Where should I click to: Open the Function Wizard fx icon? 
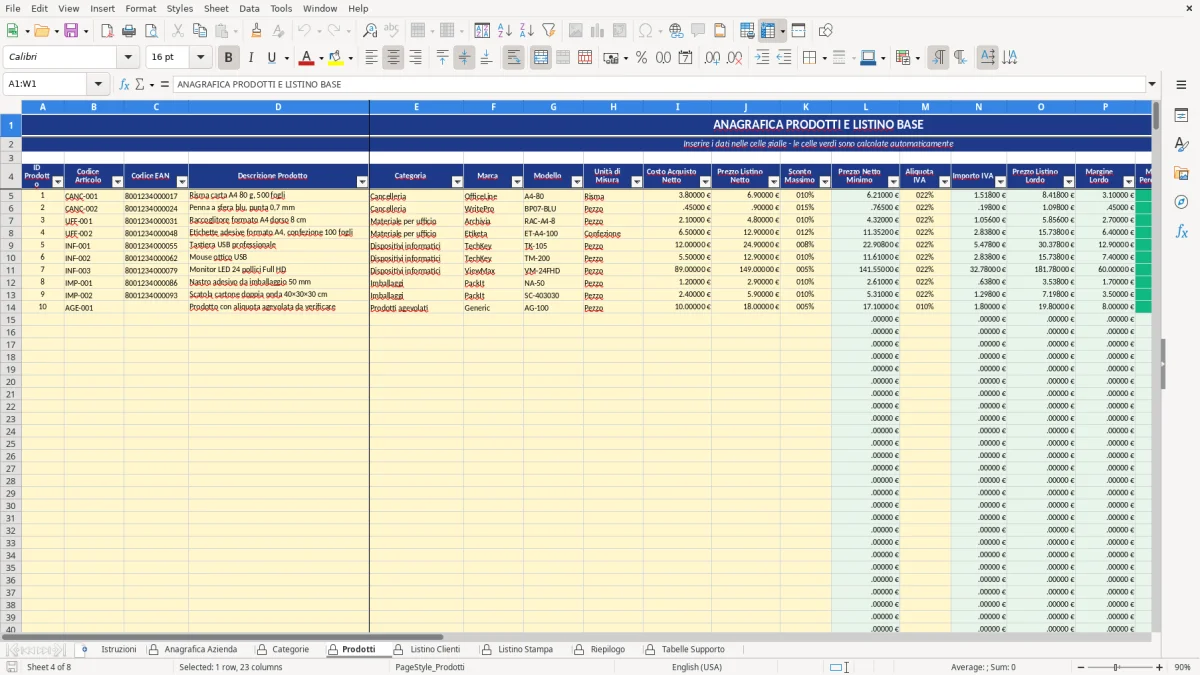pos(125,84)
